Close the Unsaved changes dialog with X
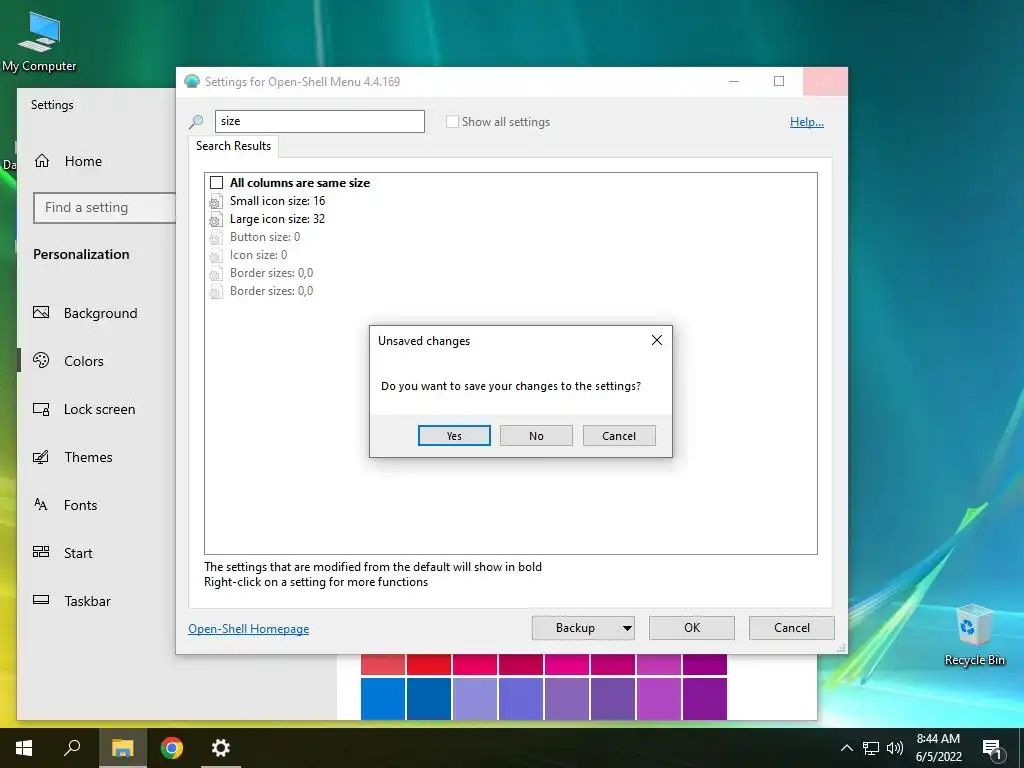This screenshot has width=1024, height=768. click(x=657, y=340)
